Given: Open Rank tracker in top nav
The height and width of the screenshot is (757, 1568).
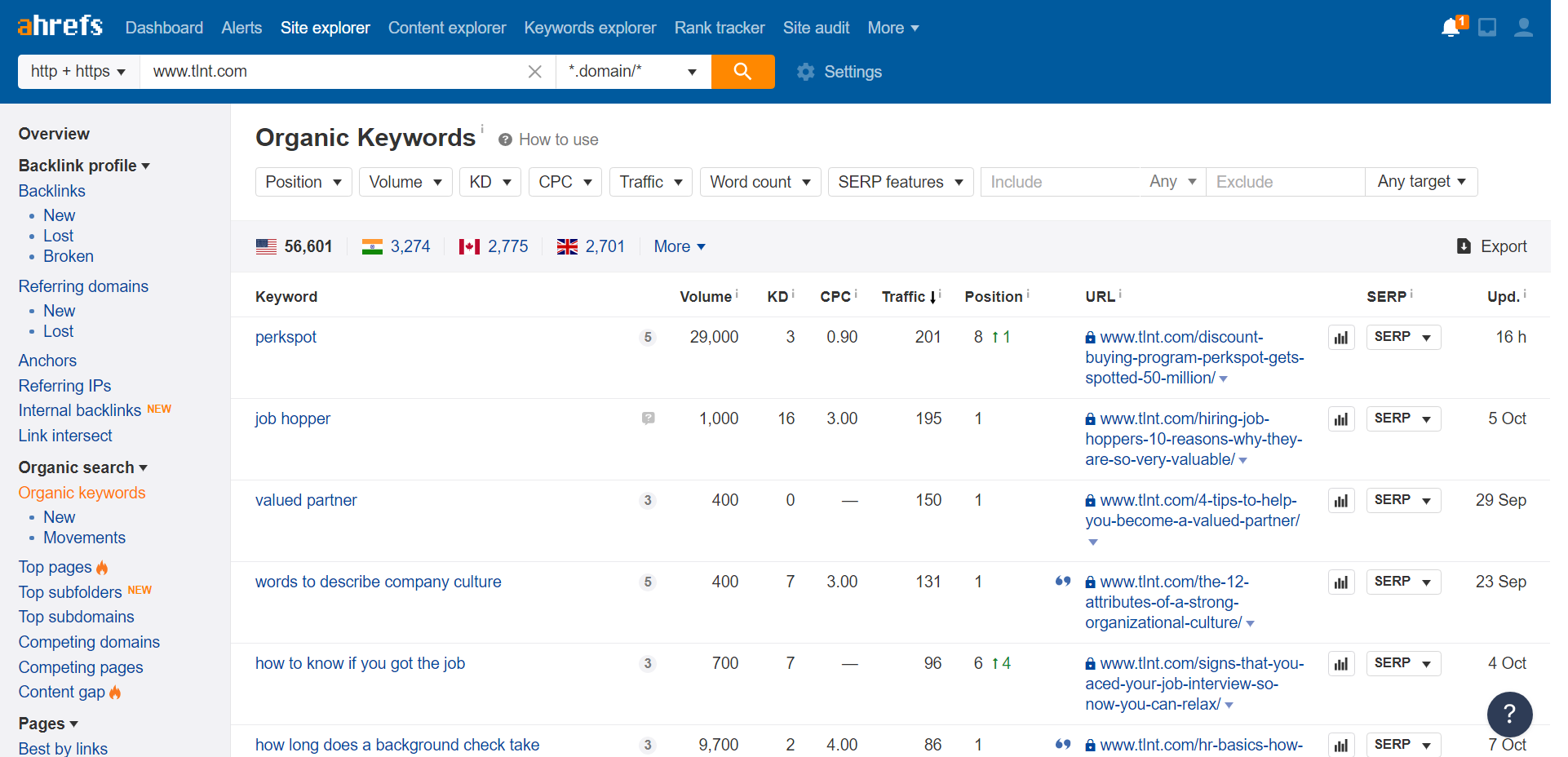Looking at the screenshot, I should coord(720,28).
